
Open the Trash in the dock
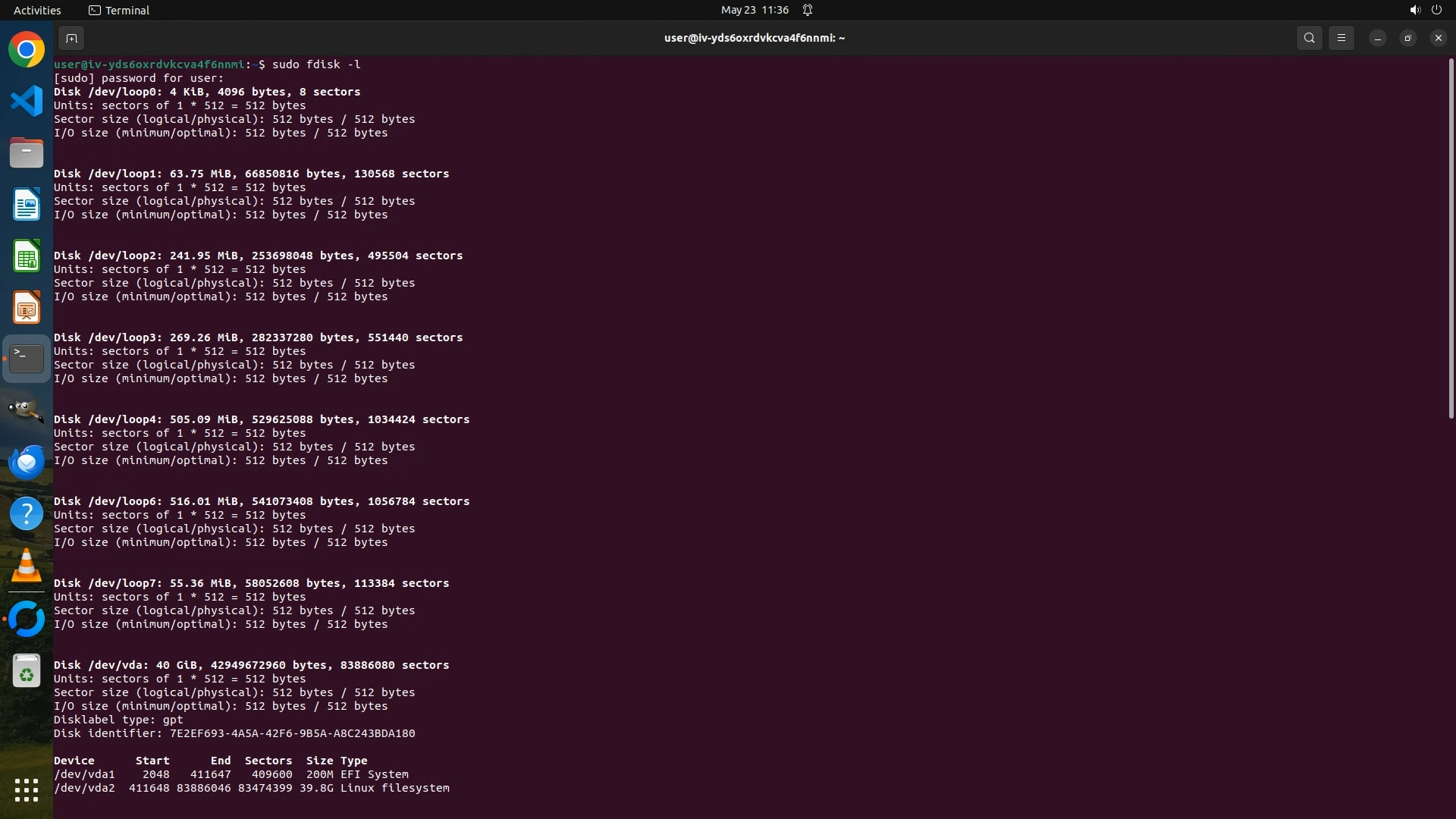[x=27, y=671]
